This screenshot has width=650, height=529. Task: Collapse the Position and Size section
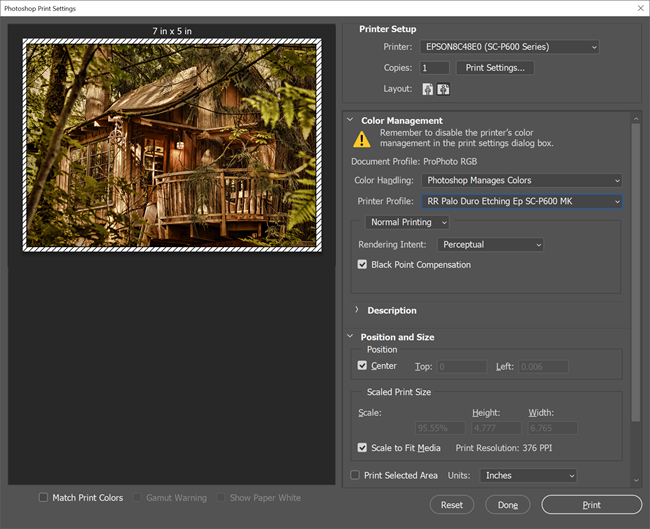click(350, 337)
